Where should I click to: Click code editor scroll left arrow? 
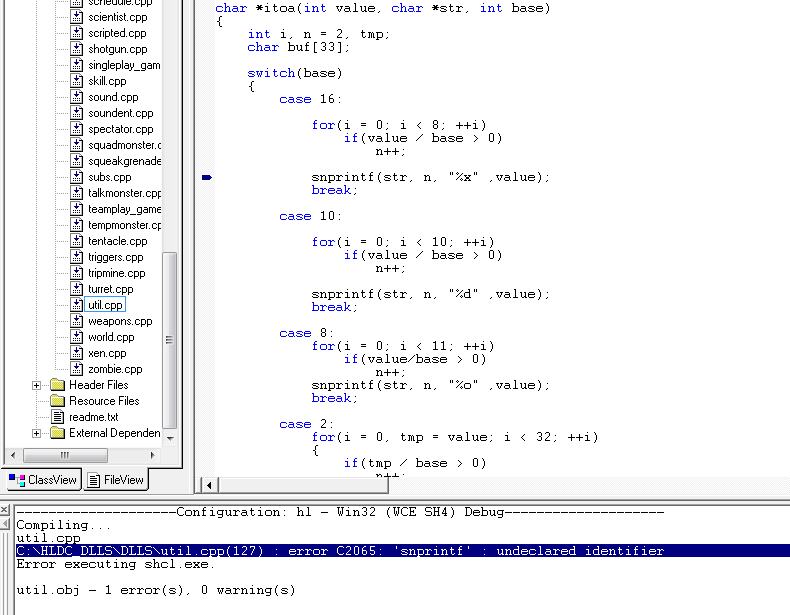[x=209, y=486]
